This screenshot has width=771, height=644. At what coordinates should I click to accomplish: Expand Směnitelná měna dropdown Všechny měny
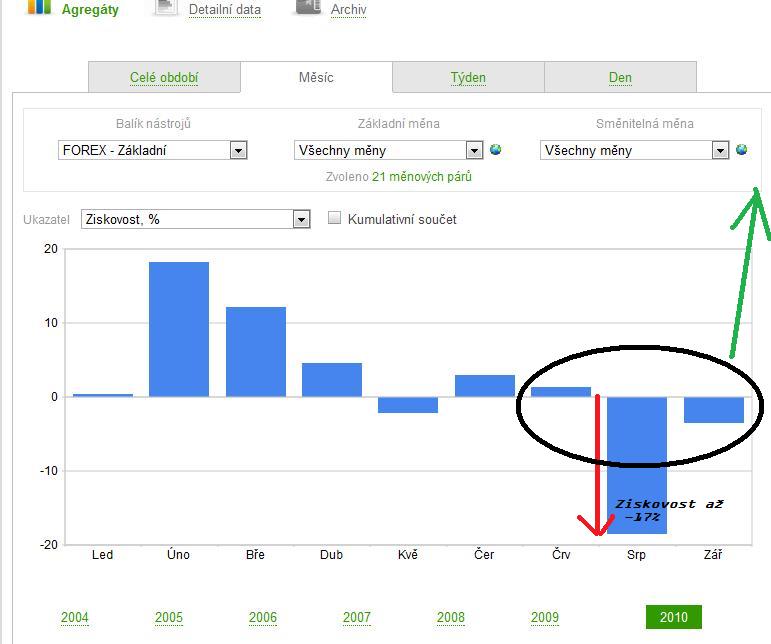click(634, 150)
